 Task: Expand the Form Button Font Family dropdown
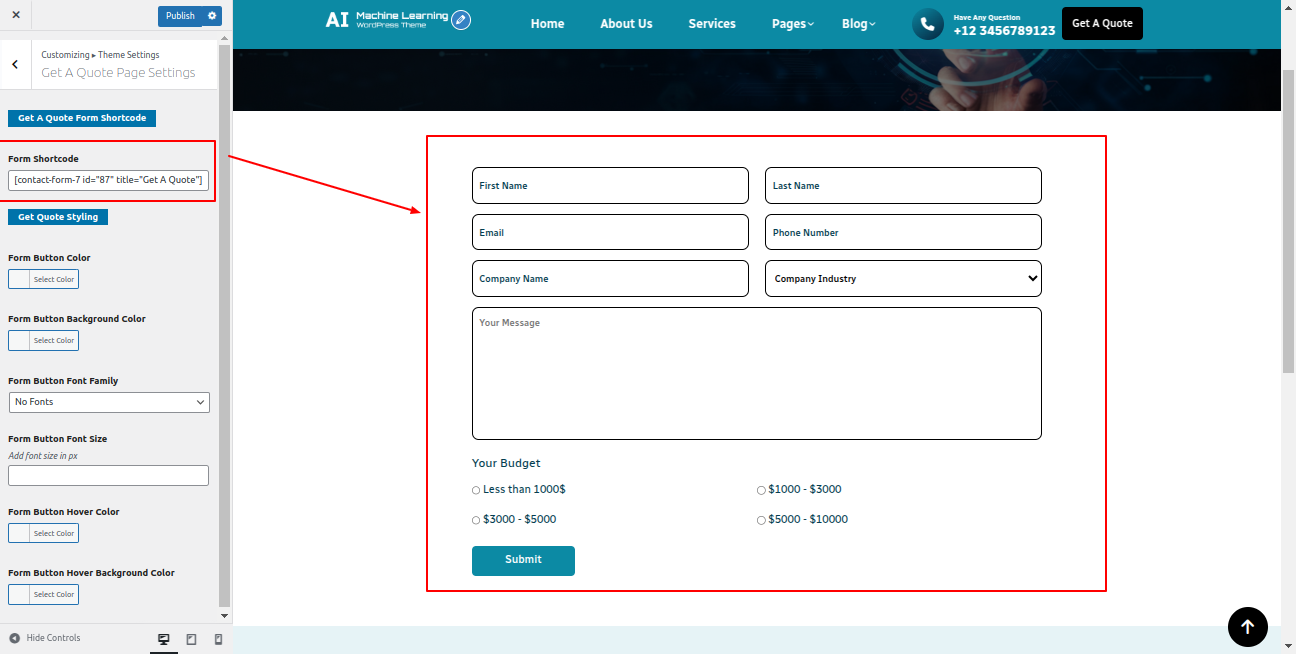pos(109,402)
